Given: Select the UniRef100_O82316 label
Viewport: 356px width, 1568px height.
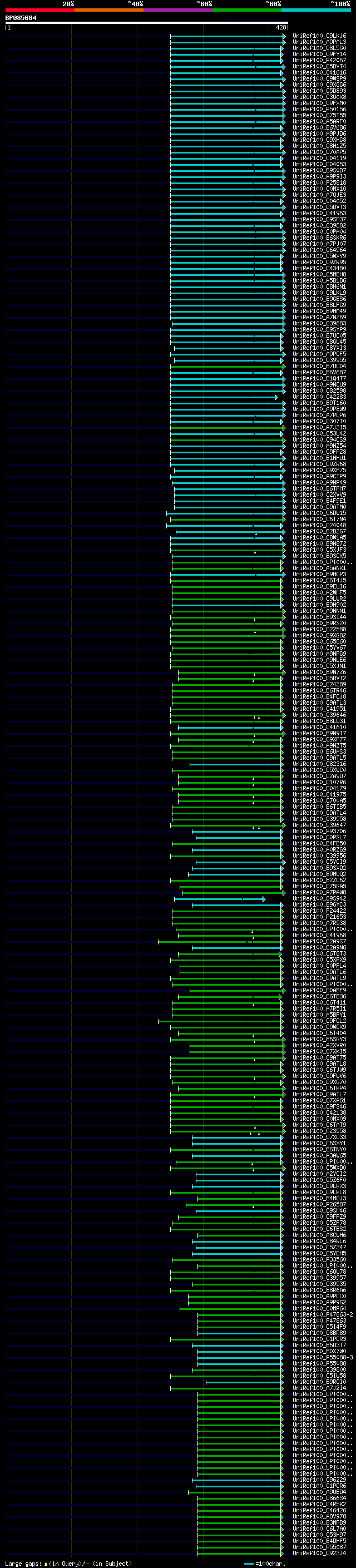Looking at the screenshot, I should coord(319,764).
